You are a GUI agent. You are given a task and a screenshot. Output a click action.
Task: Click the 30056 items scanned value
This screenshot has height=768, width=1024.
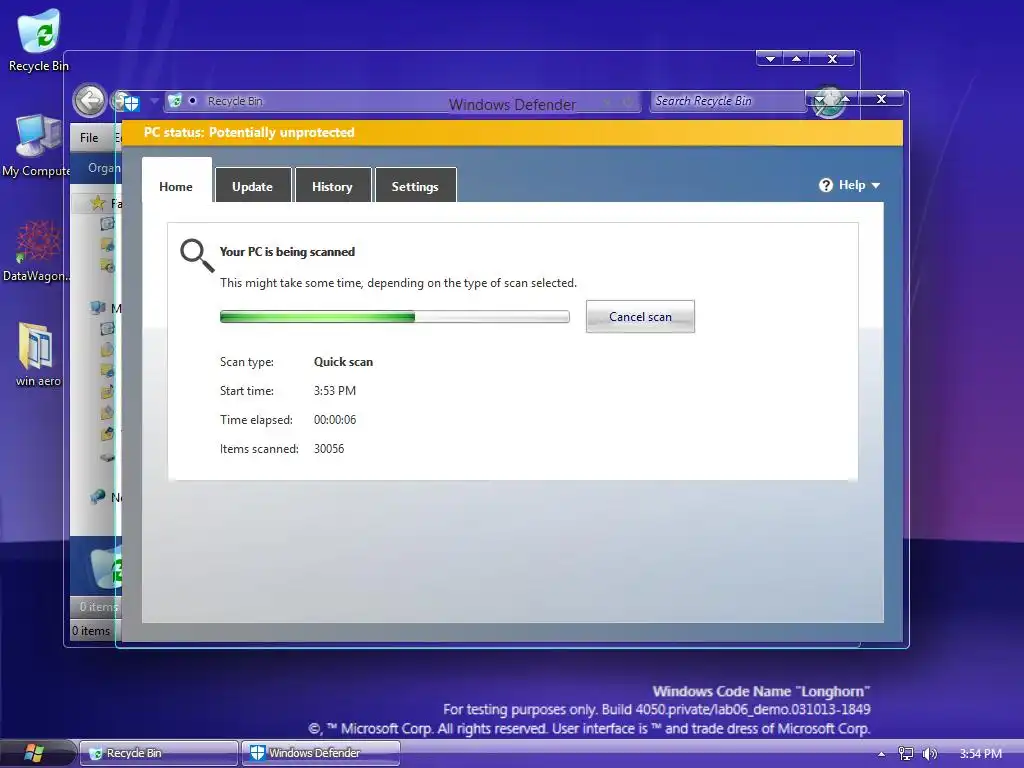329,449
